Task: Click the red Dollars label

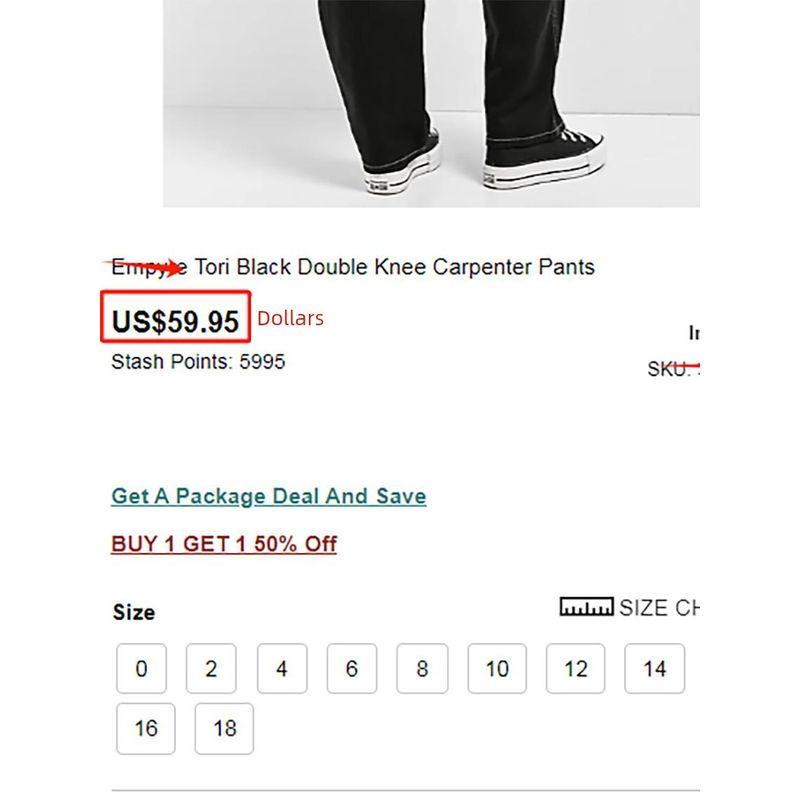Action: click(x=291, y=319)
